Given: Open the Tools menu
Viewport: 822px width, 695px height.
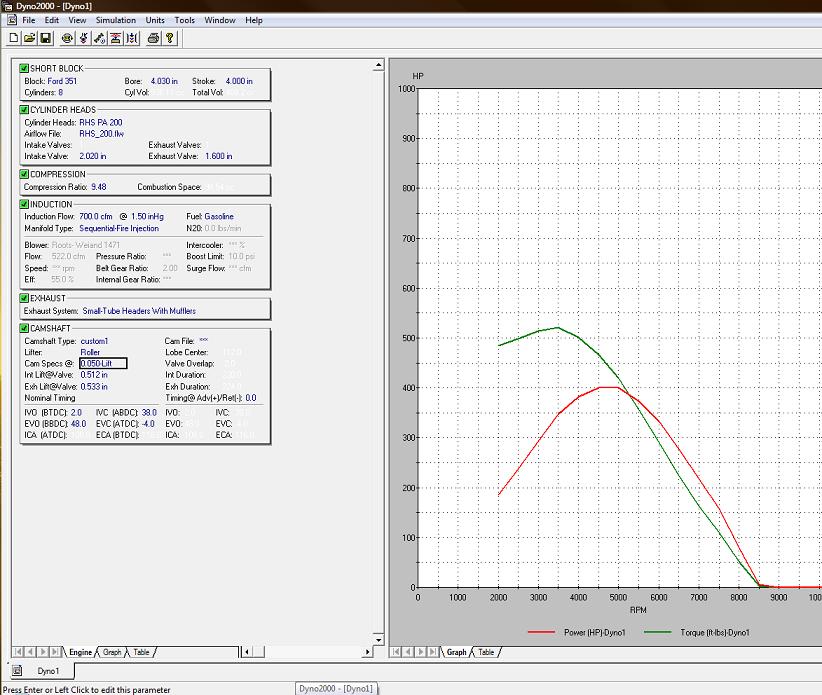Looking at the screenshot, I should pyautogui.click(x=185, y=20).
